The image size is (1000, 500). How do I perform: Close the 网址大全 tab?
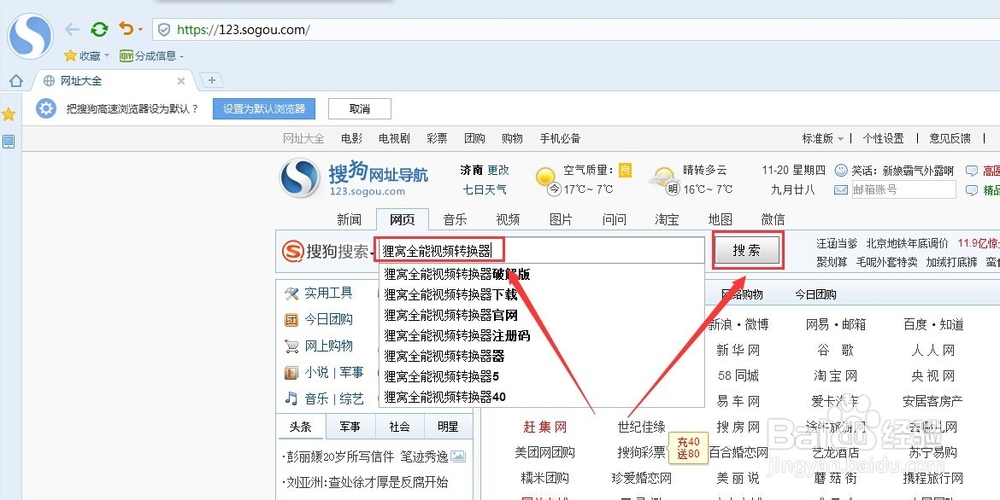tap(181, 81)
